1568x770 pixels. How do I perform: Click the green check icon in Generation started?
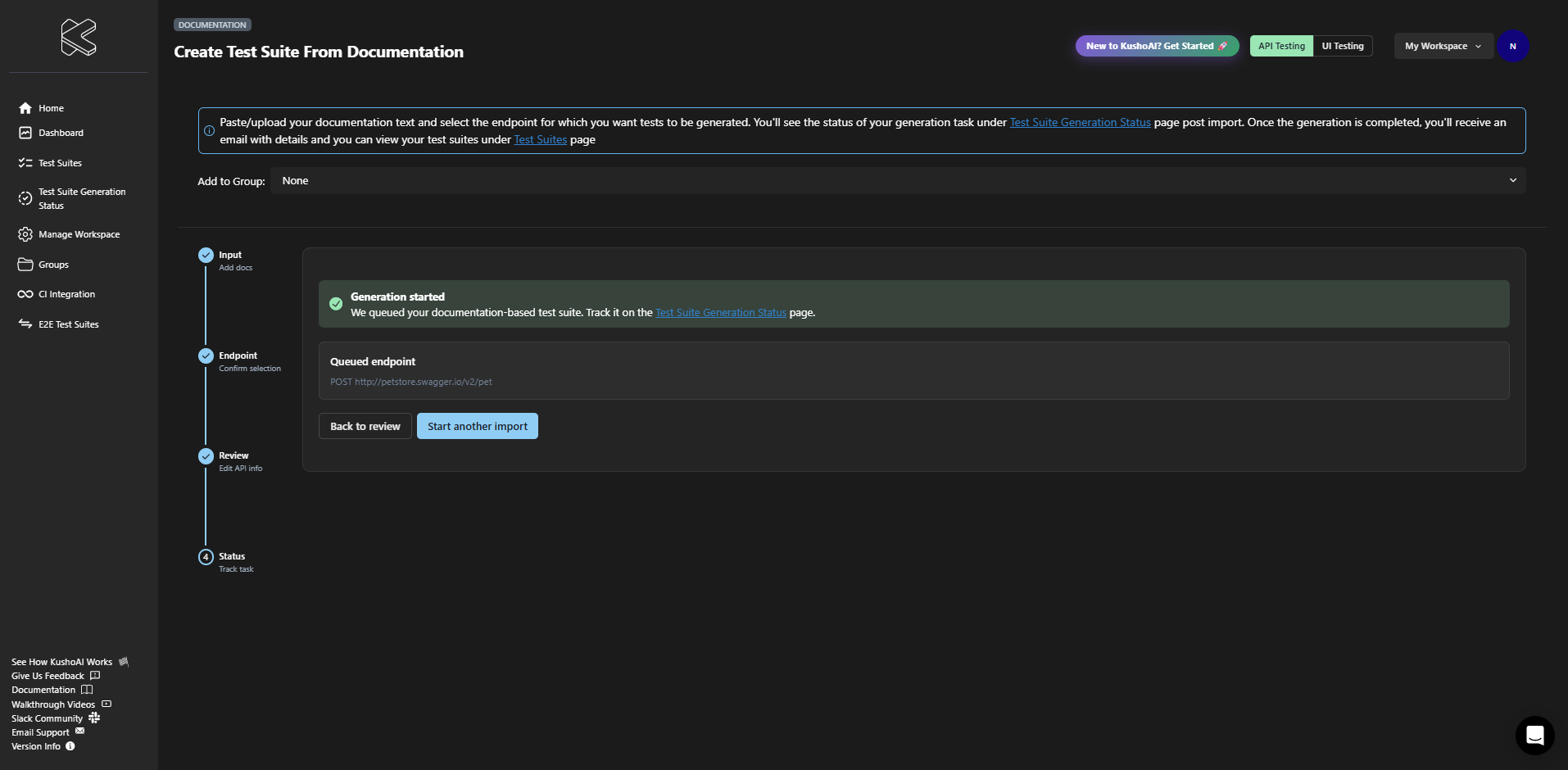(336, 304)
